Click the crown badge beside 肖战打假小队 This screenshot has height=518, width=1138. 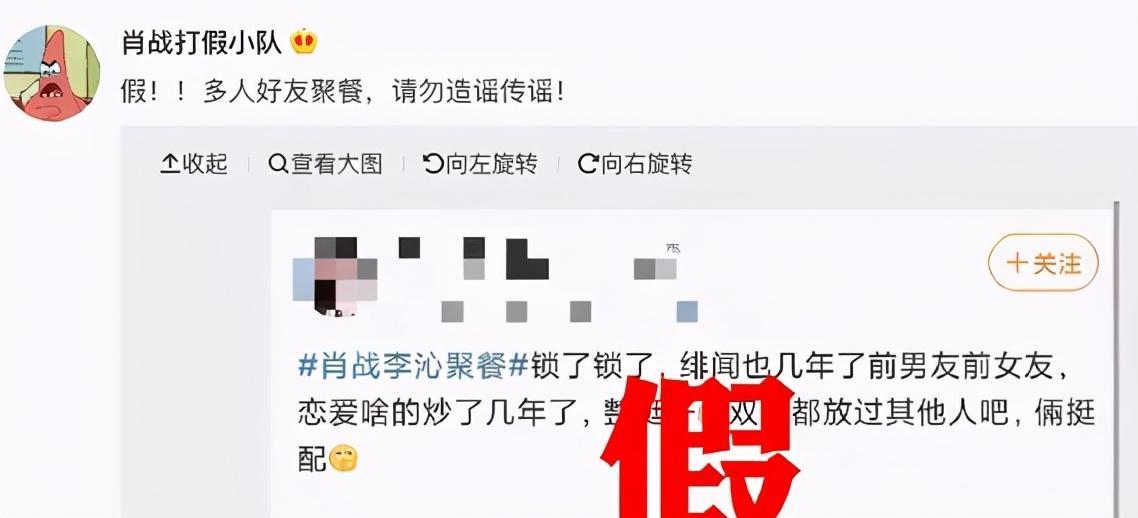pos(304,43)
